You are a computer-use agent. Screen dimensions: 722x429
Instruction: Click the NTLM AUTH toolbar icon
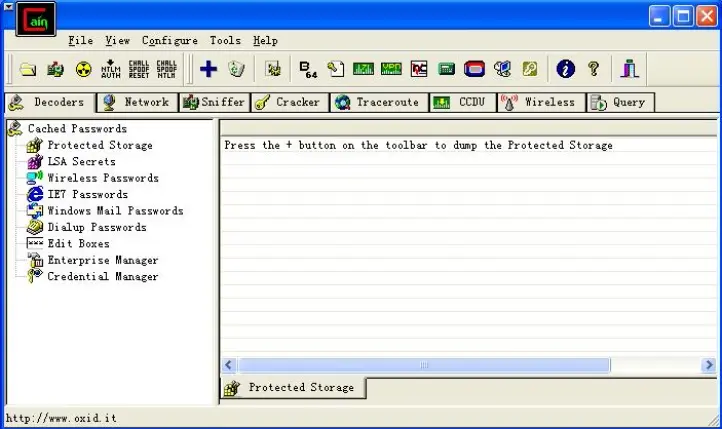[111, 69]
